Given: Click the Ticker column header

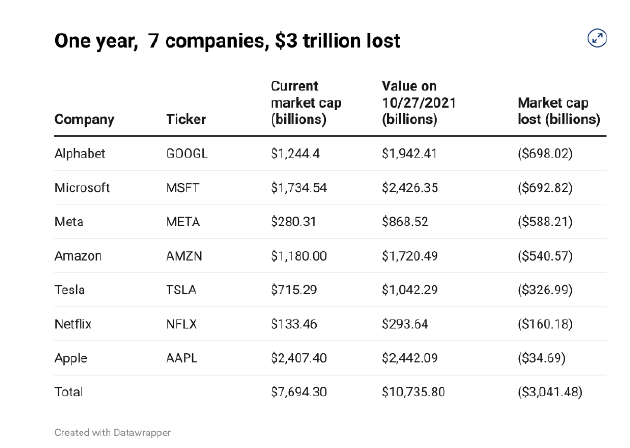Looking at the screenshot, I should (x=186, y=120).
